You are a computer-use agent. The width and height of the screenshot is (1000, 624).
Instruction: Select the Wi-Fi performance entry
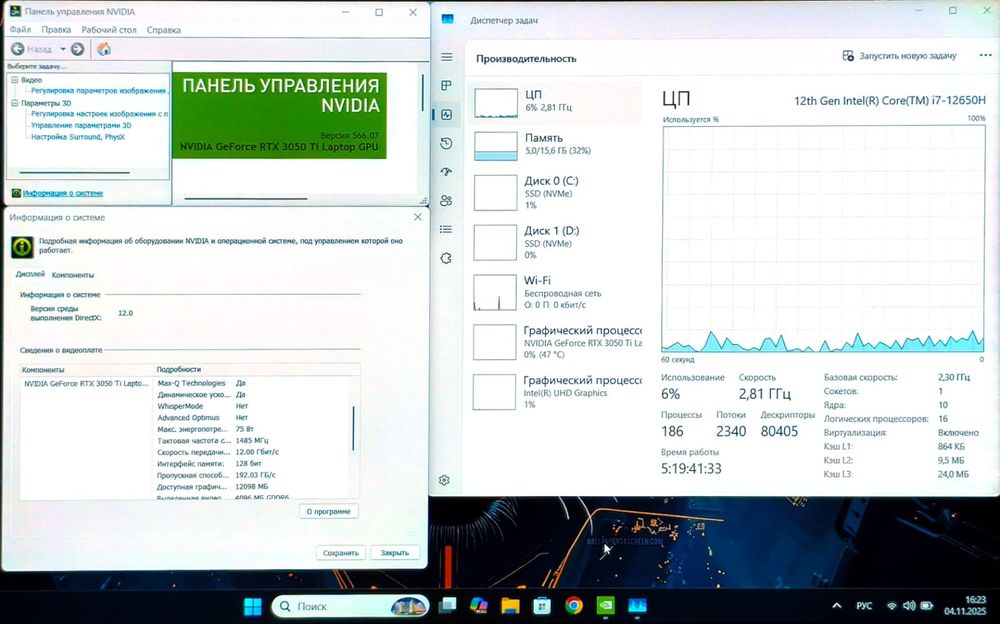click(555, 292)
